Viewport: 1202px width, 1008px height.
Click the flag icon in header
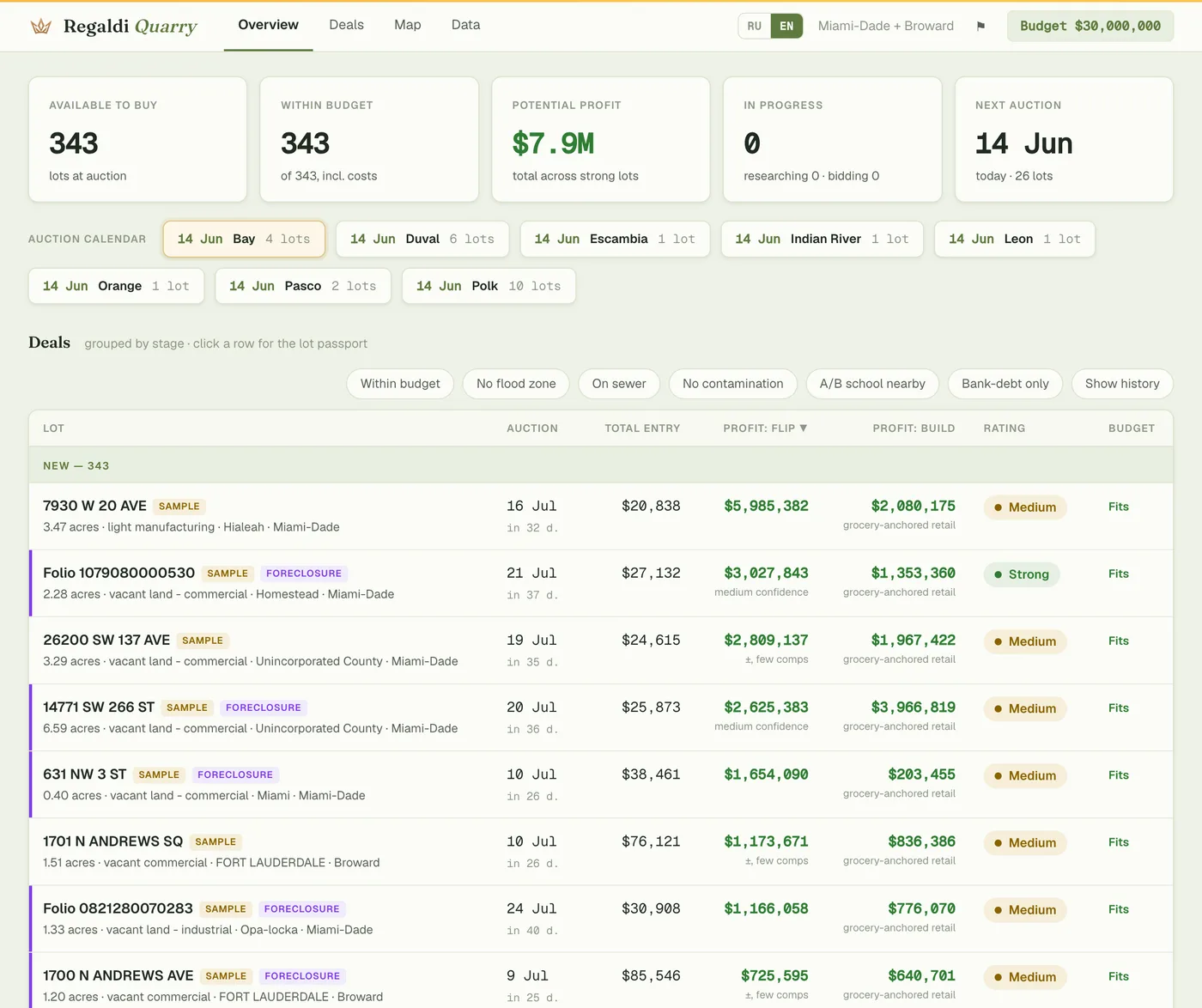click(980, 26)
